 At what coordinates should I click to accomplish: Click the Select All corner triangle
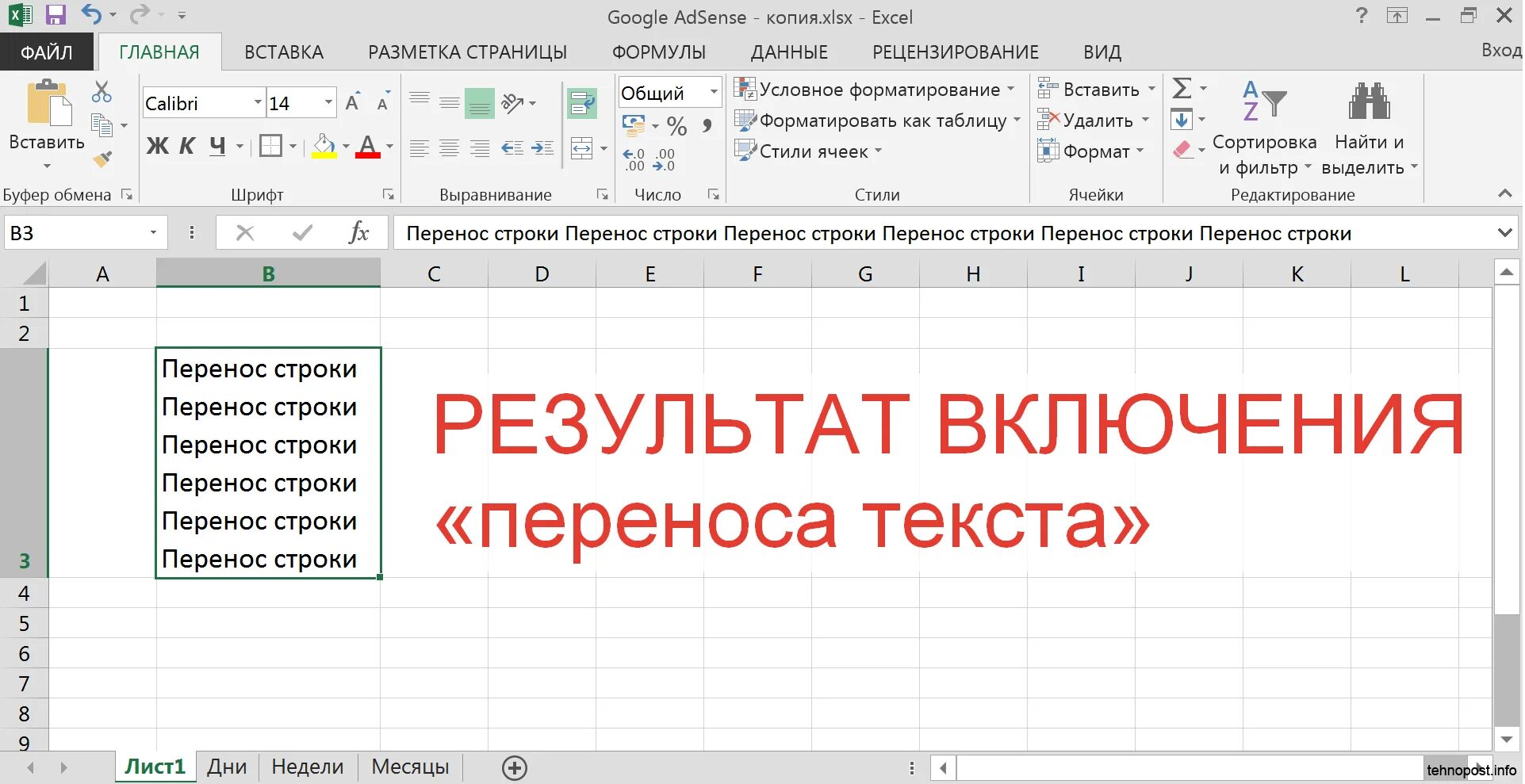pos(34,274)
